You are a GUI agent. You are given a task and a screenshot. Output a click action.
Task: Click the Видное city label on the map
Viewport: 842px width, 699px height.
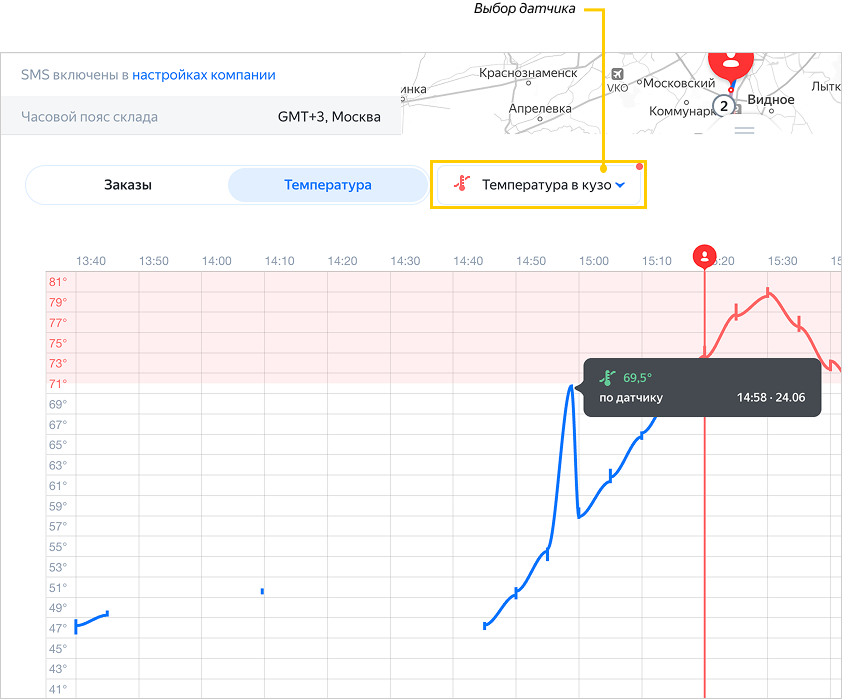click(771, 100)
